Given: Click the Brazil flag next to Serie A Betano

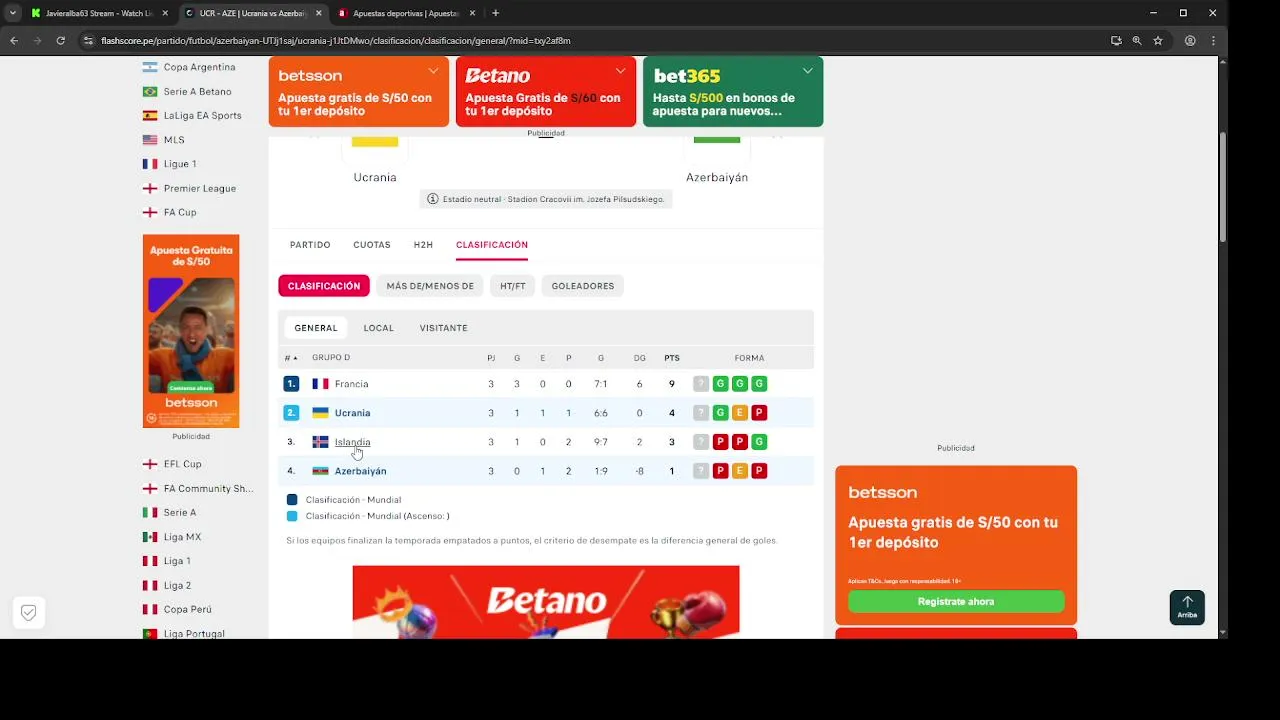Looking at the screenshot, I should coord(150,91).
